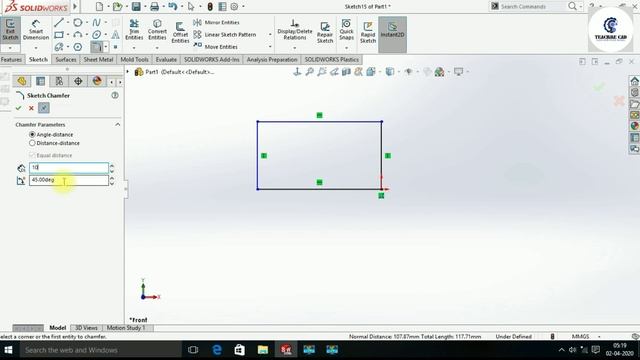Click the distance field spinner arrows
The height and width of the screenshot is (360, 640).
tap(112, 168)
